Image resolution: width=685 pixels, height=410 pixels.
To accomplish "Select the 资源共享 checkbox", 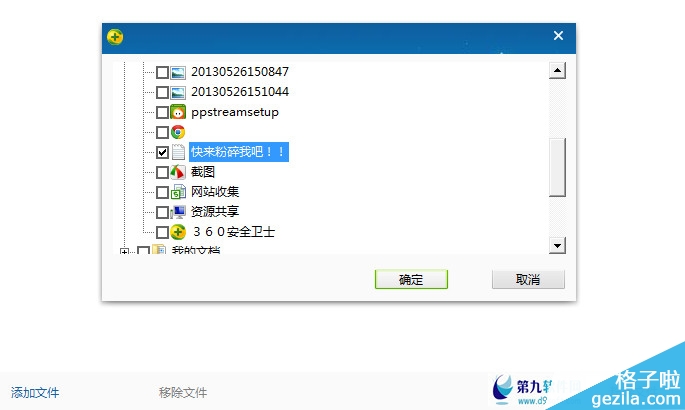I will click(x=162, y=212).
